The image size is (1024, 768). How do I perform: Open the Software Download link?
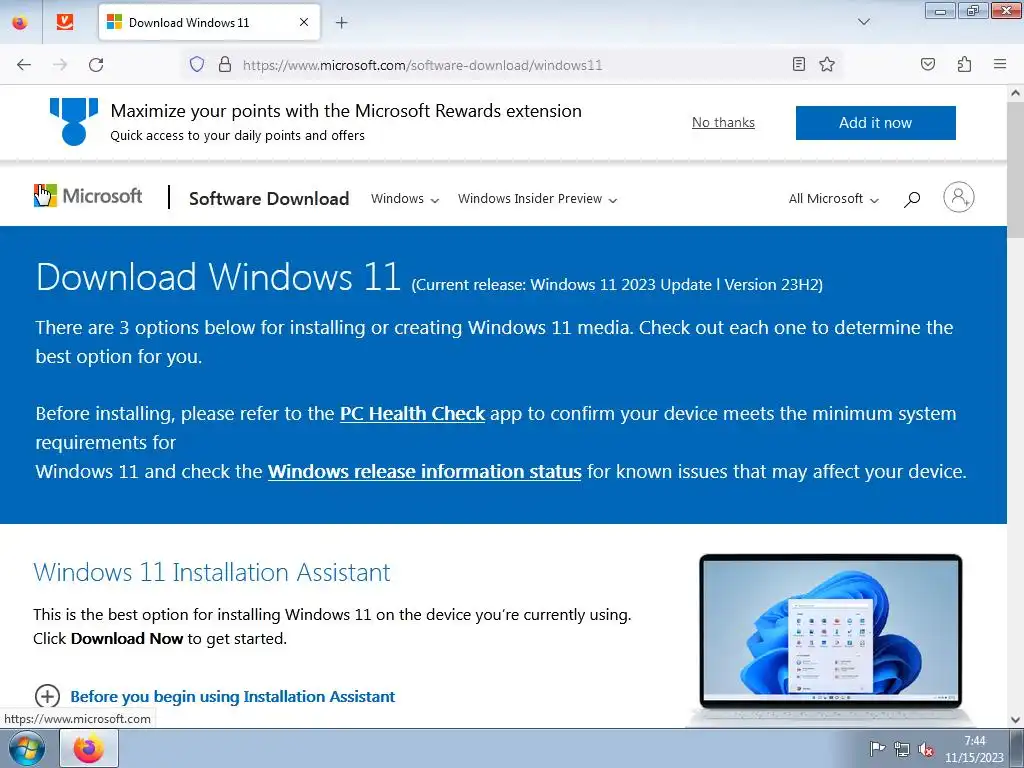[268, 199]
